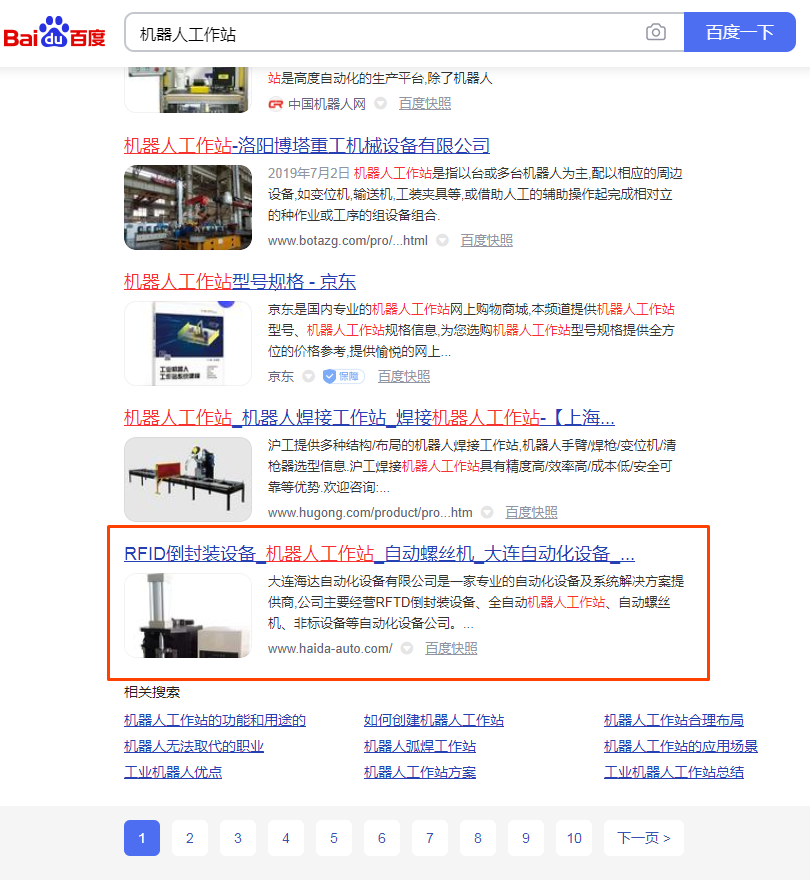The width and height of the screenshot is (810, 880).
Task: Go to results page 7
Action: [x=430, y=838]
